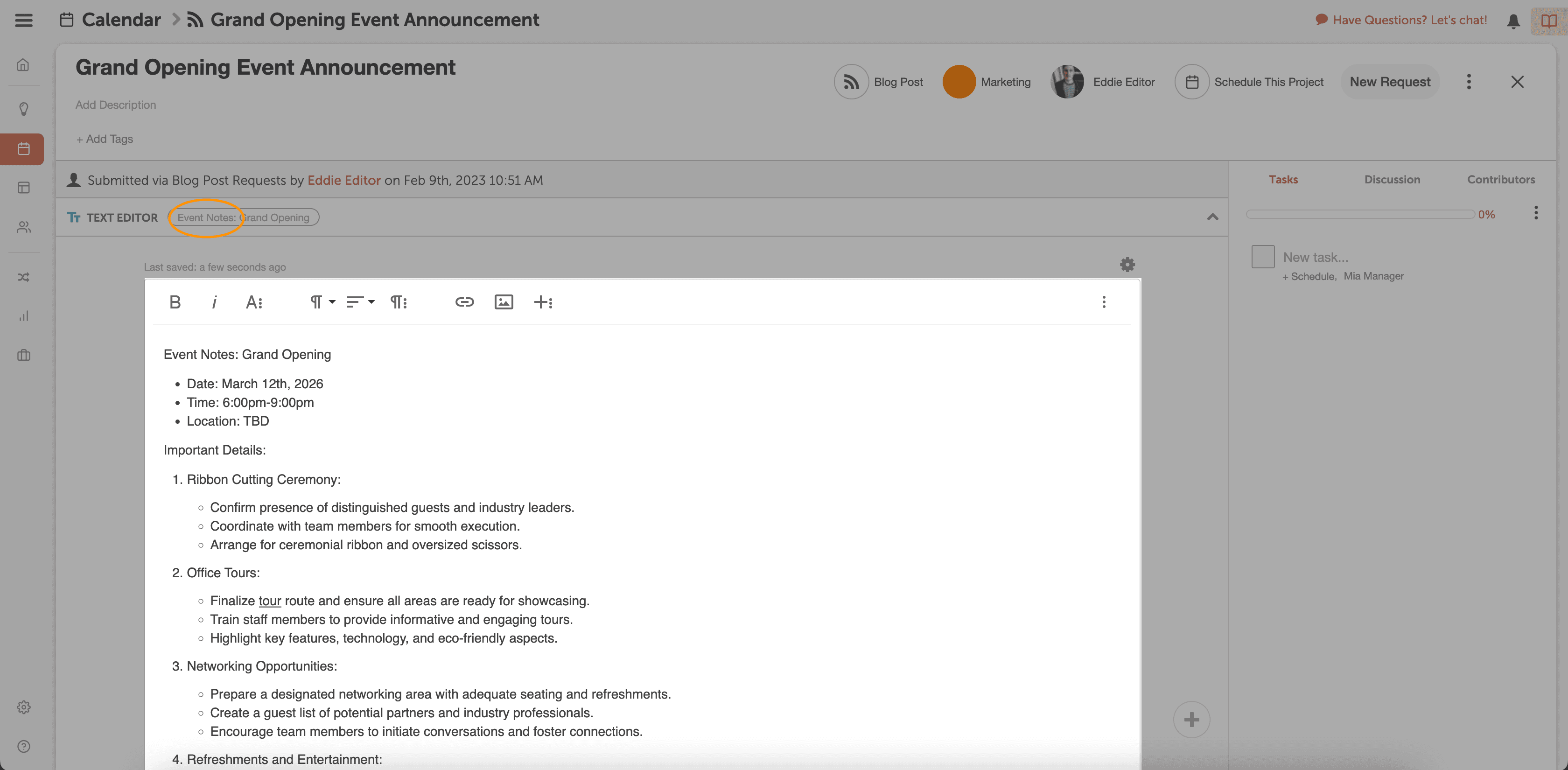The height and width of the screenshot is (770, 1568).
Task: Collapse the Text Editor section chevron
Action: click(1212, 217)
